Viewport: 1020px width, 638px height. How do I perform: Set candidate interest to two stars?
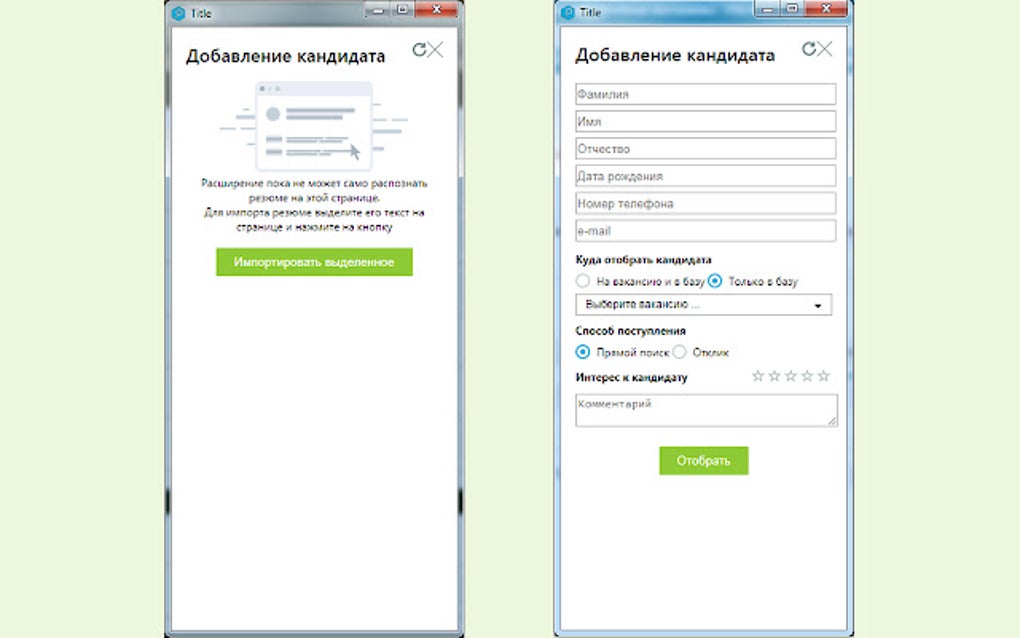(x=774, y=376)
